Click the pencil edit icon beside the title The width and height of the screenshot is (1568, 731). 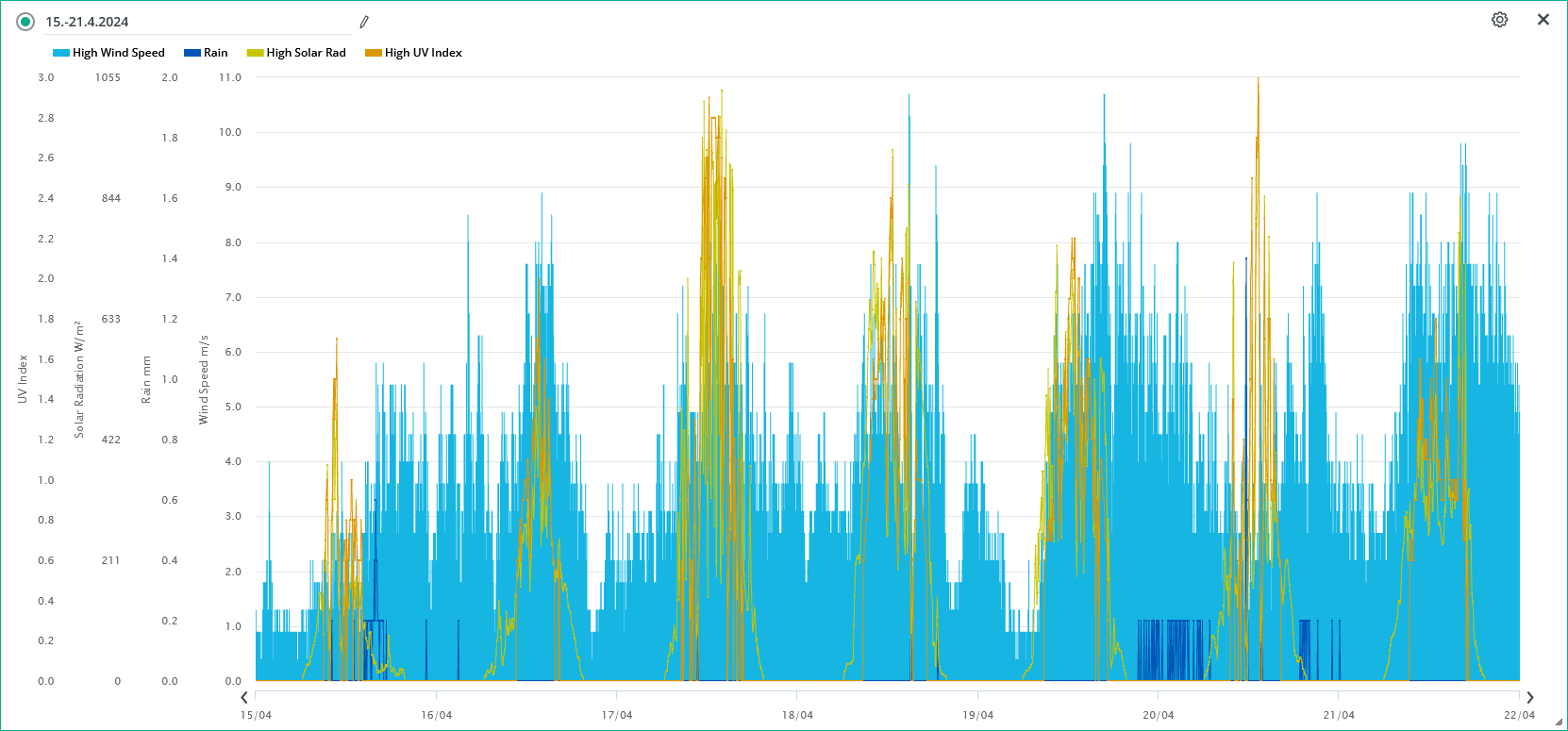[364, 22]
